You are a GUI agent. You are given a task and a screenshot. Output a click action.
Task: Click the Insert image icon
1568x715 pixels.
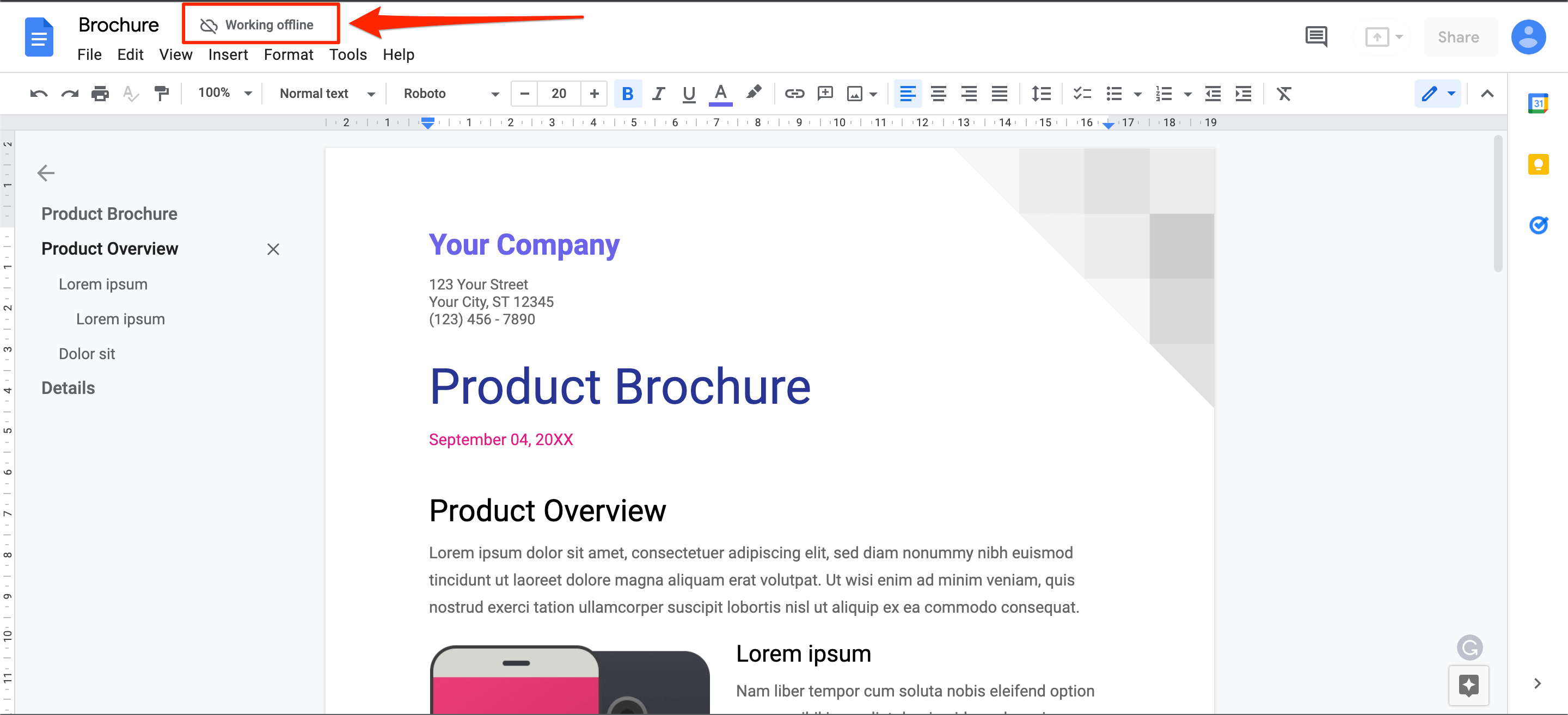click(854, 94)
